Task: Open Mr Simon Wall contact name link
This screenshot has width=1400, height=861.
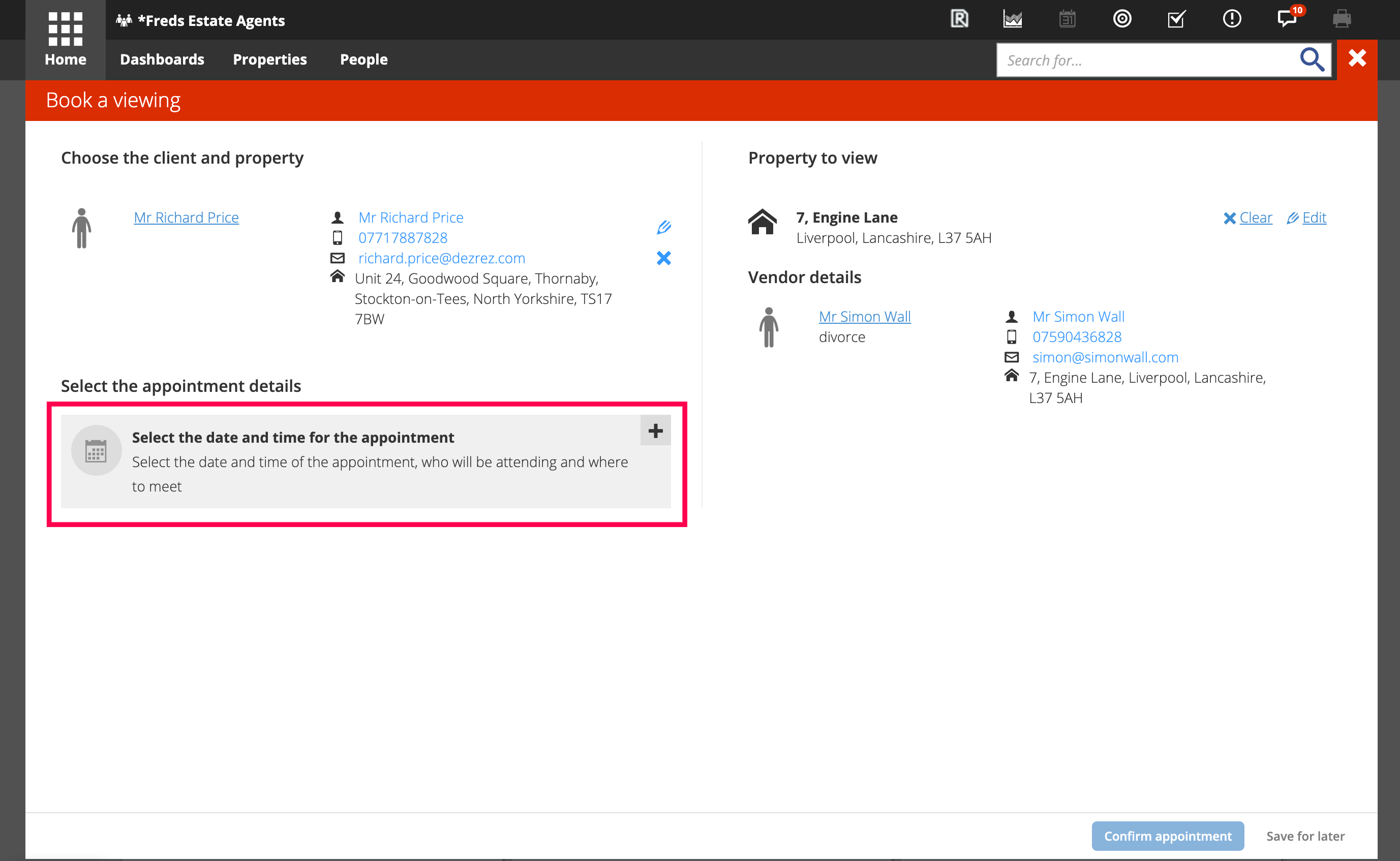Action: [x=1078, y=317]
